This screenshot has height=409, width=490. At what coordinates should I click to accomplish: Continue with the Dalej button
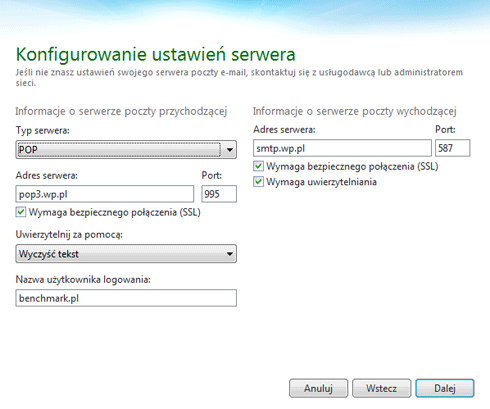(x=445, y=388)
